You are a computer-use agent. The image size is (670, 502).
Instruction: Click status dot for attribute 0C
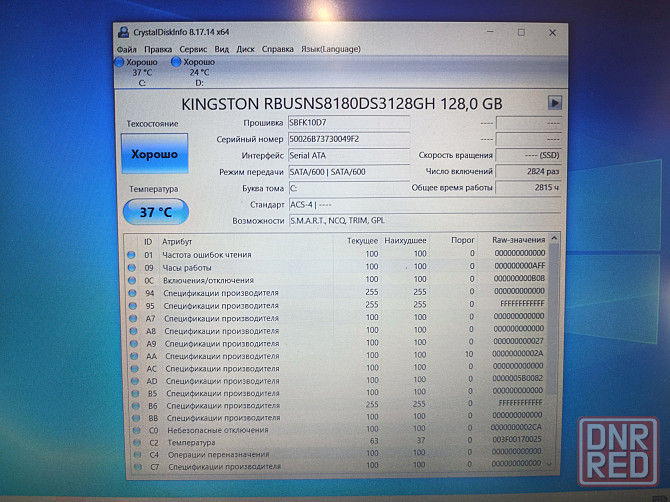132,280
